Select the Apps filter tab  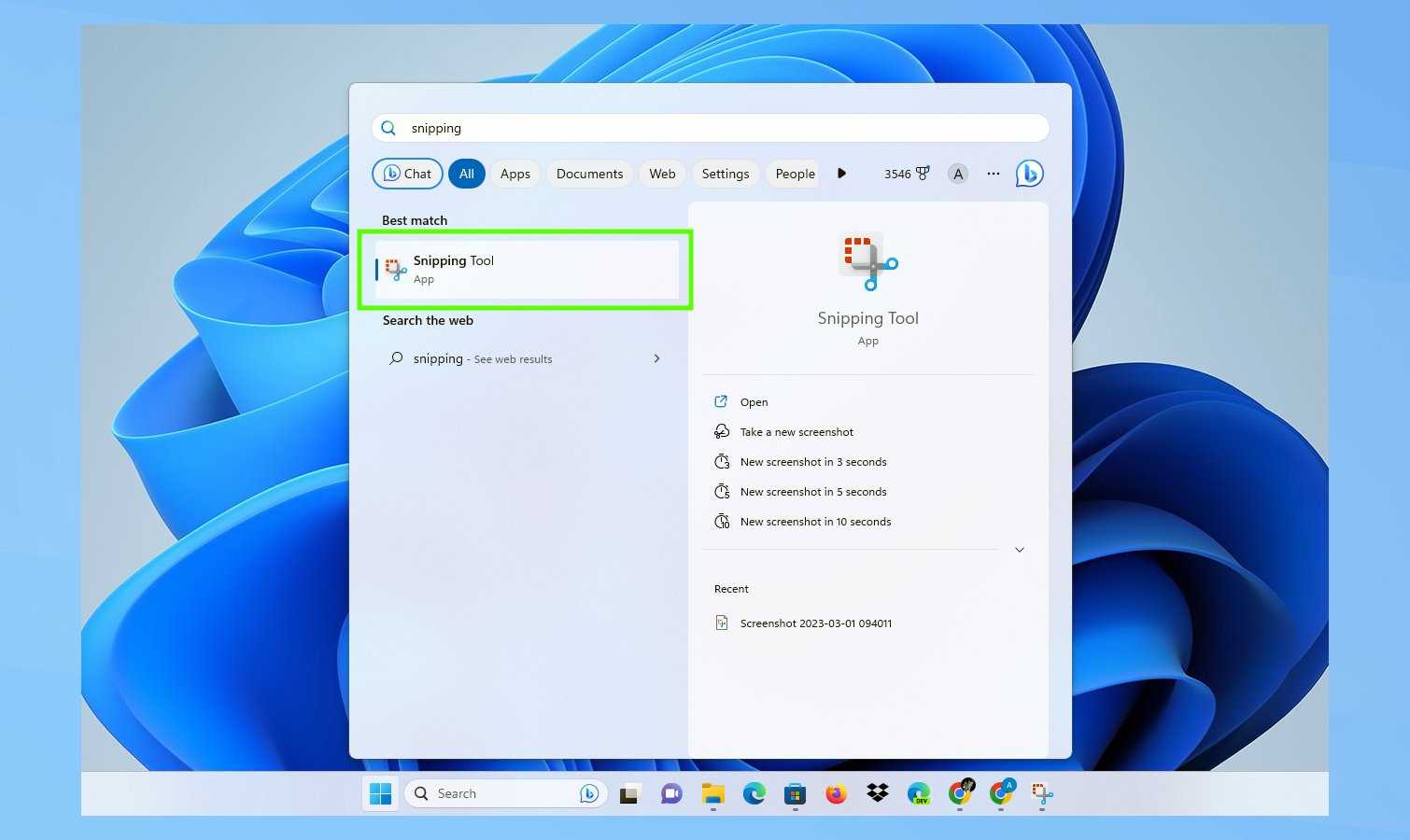515,174
